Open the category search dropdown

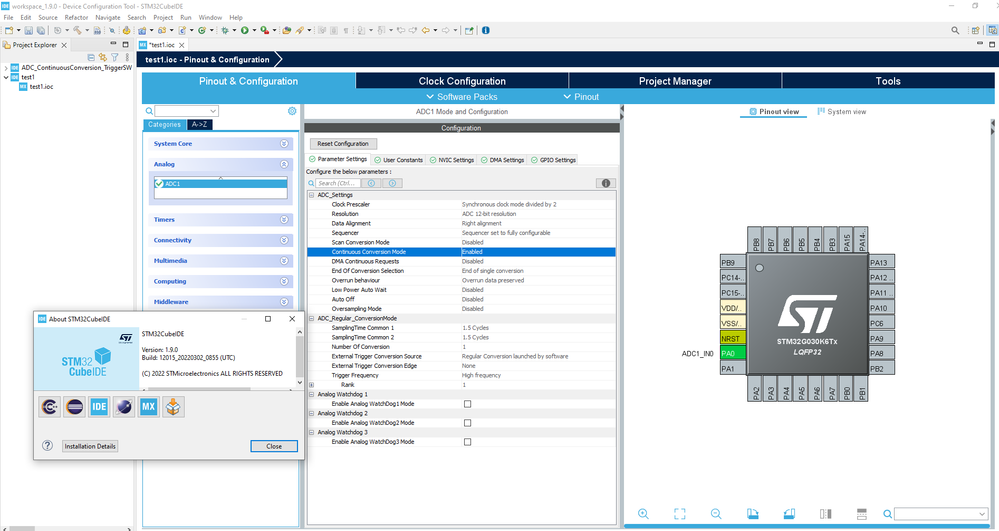click(x=213, y=111)
